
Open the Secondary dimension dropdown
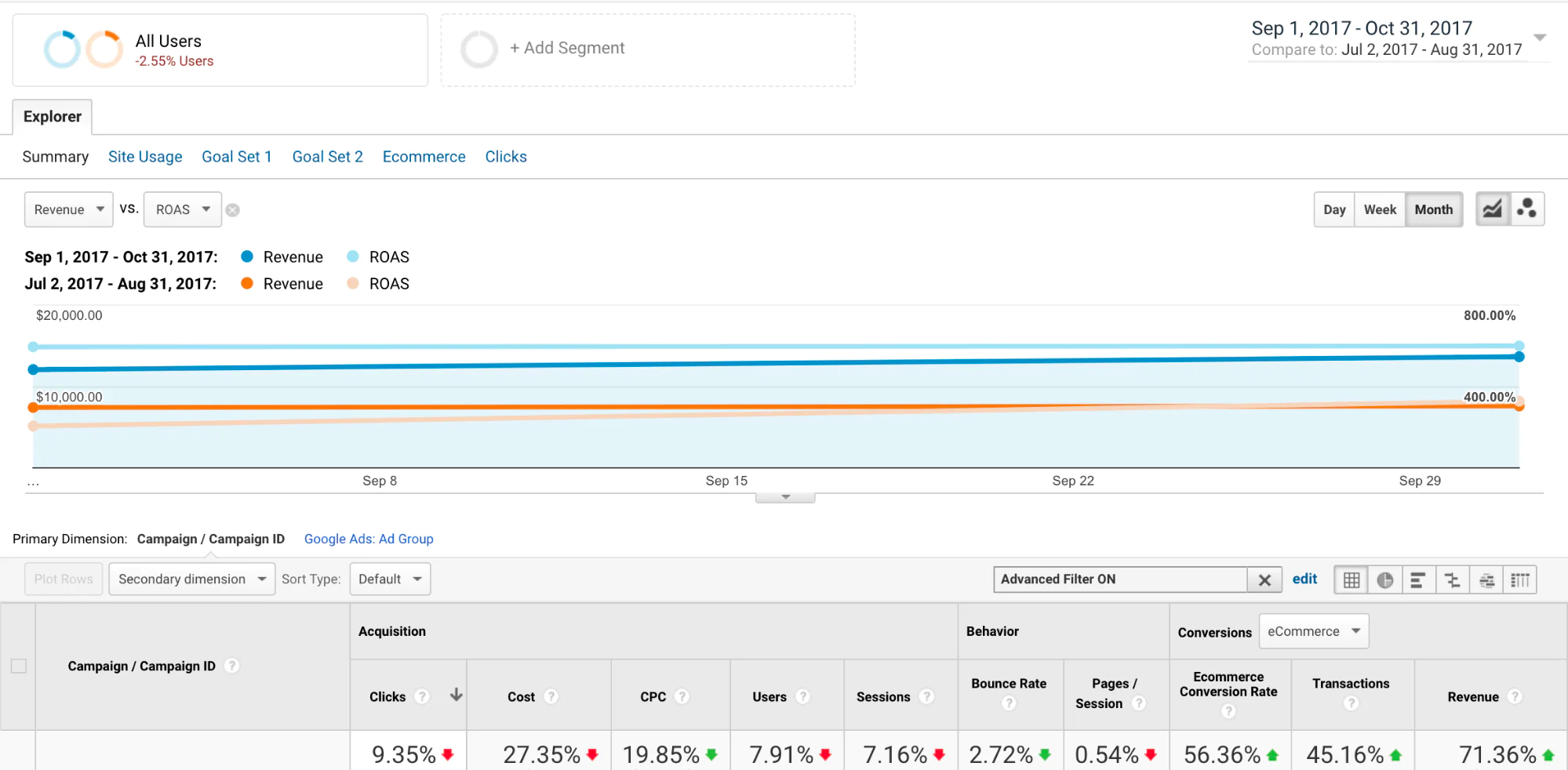point(192,579)
